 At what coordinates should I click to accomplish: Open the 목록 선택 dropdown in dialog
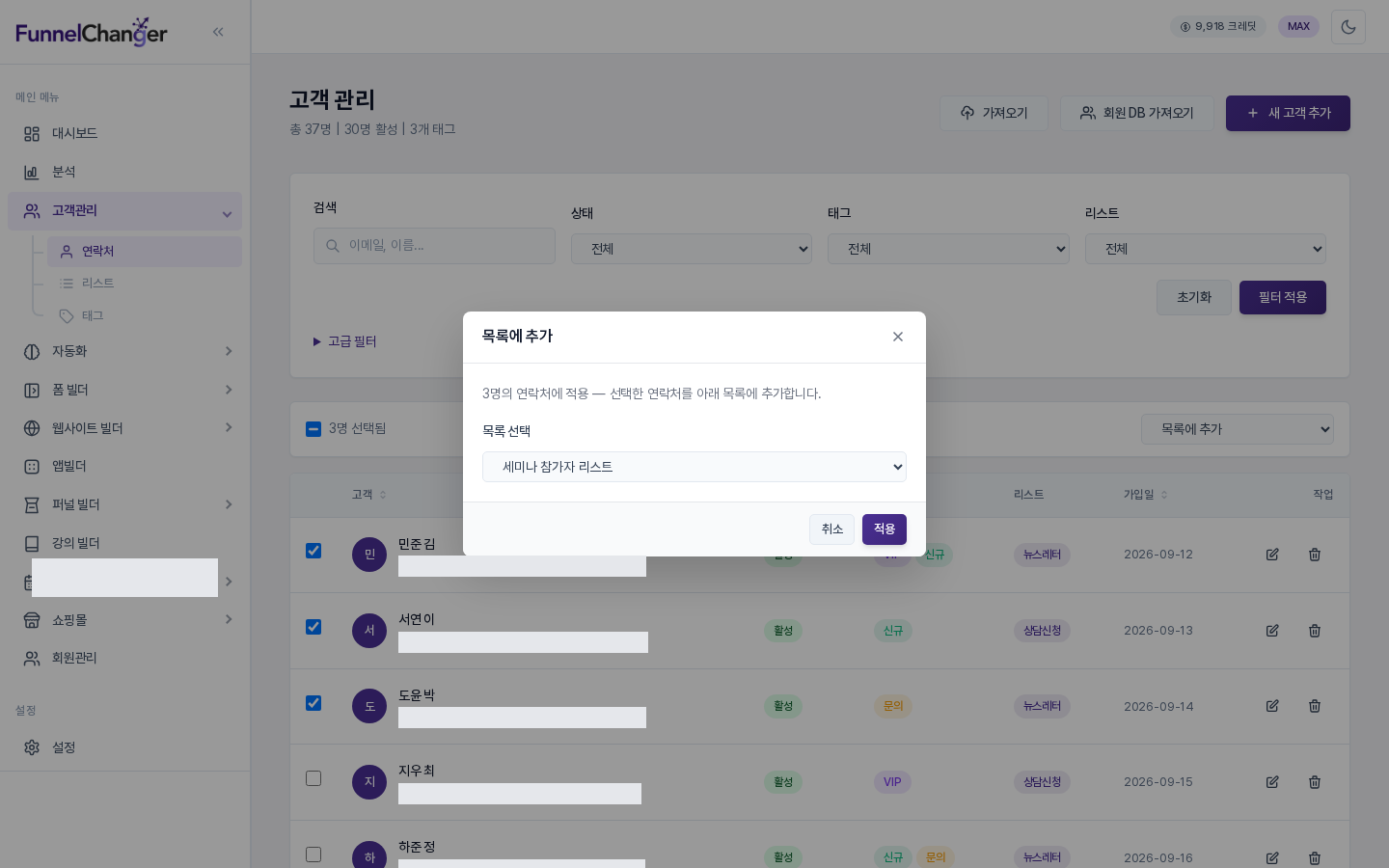(694, 467)
